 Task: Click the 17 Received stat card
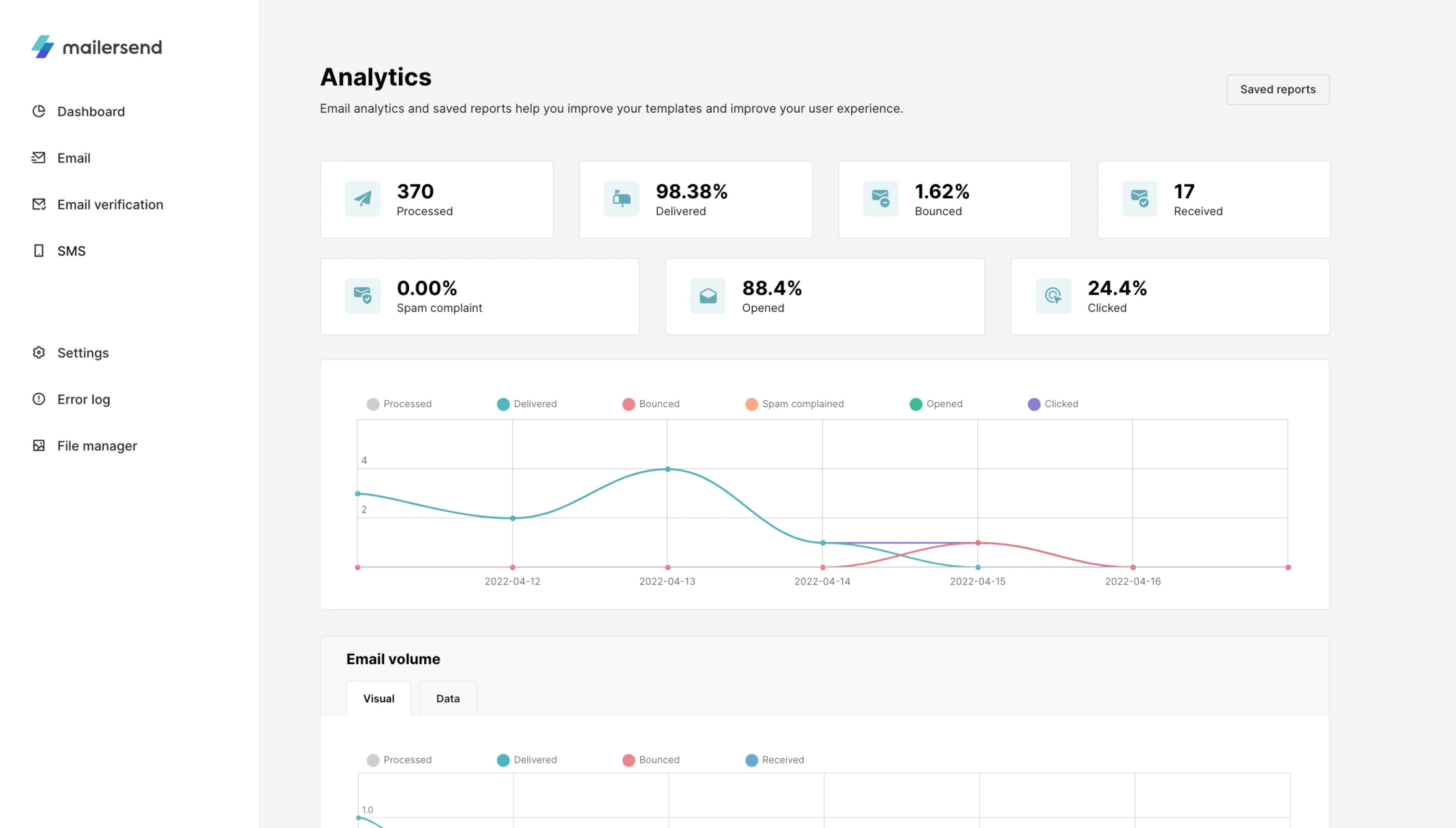point(1214,200)
